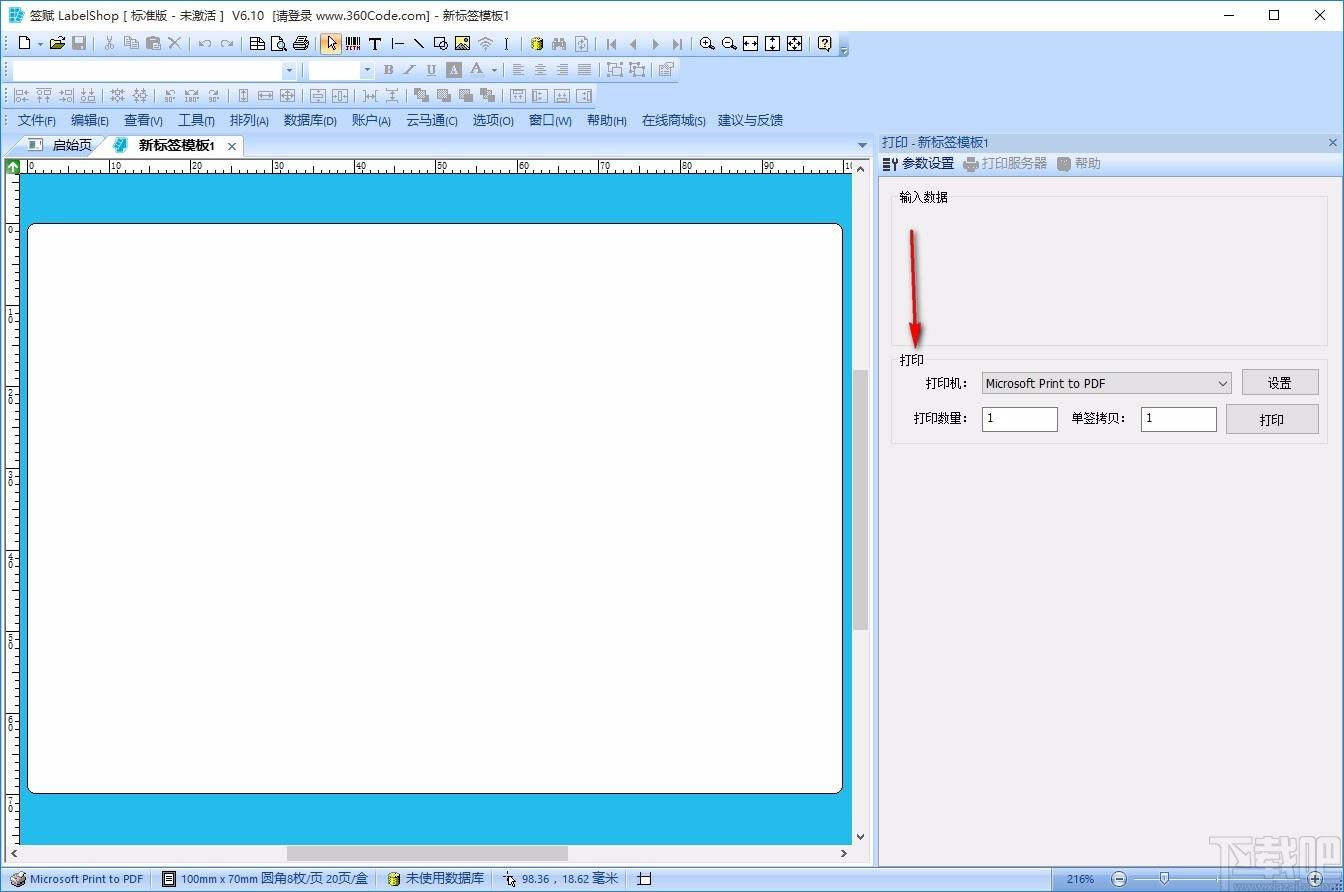This screenshot has height=892, width=1344.
Task: Select the Text tool
Action: 375,43
